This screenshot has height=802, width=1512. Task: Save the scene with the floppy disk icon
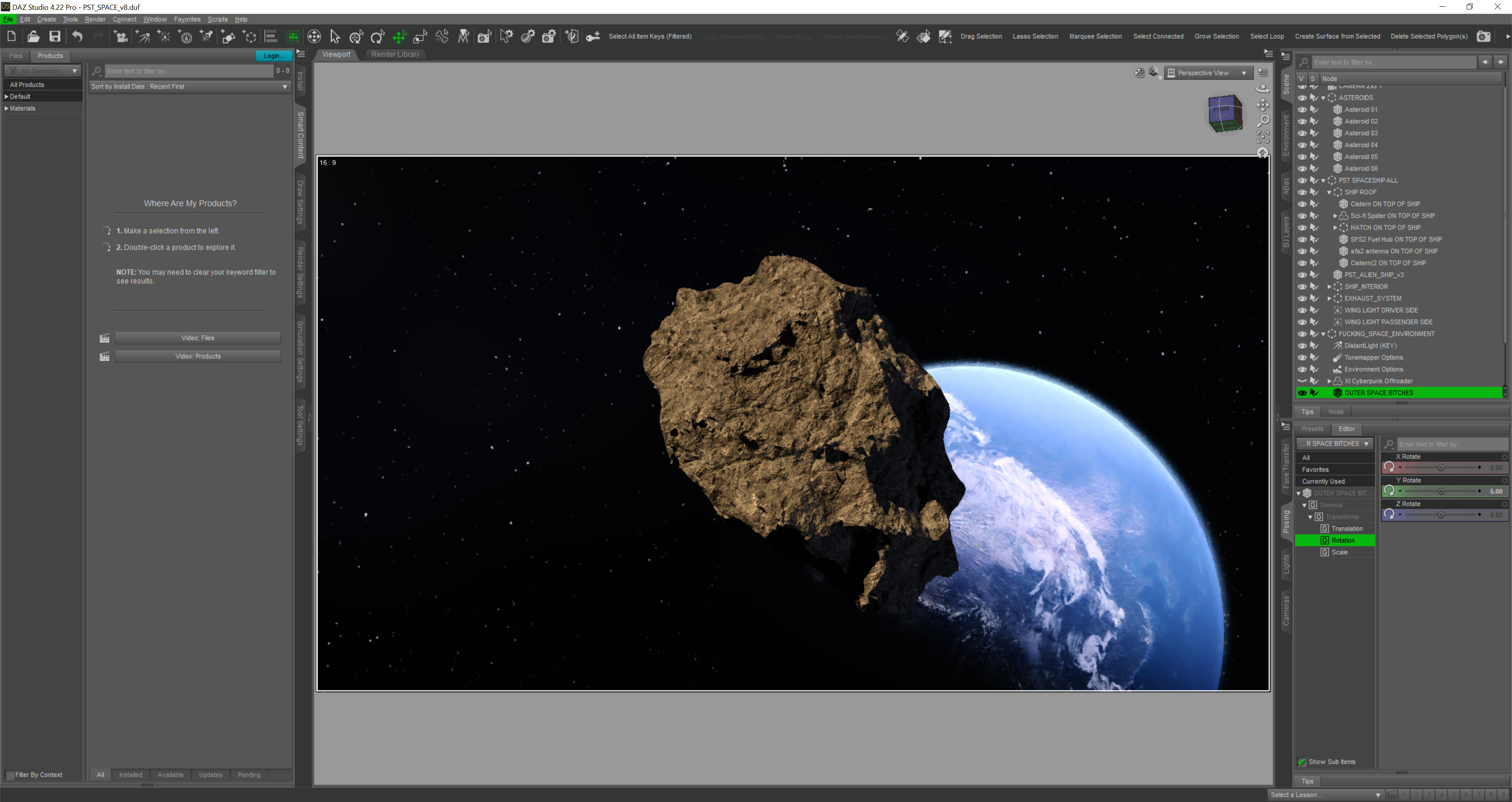55,36
